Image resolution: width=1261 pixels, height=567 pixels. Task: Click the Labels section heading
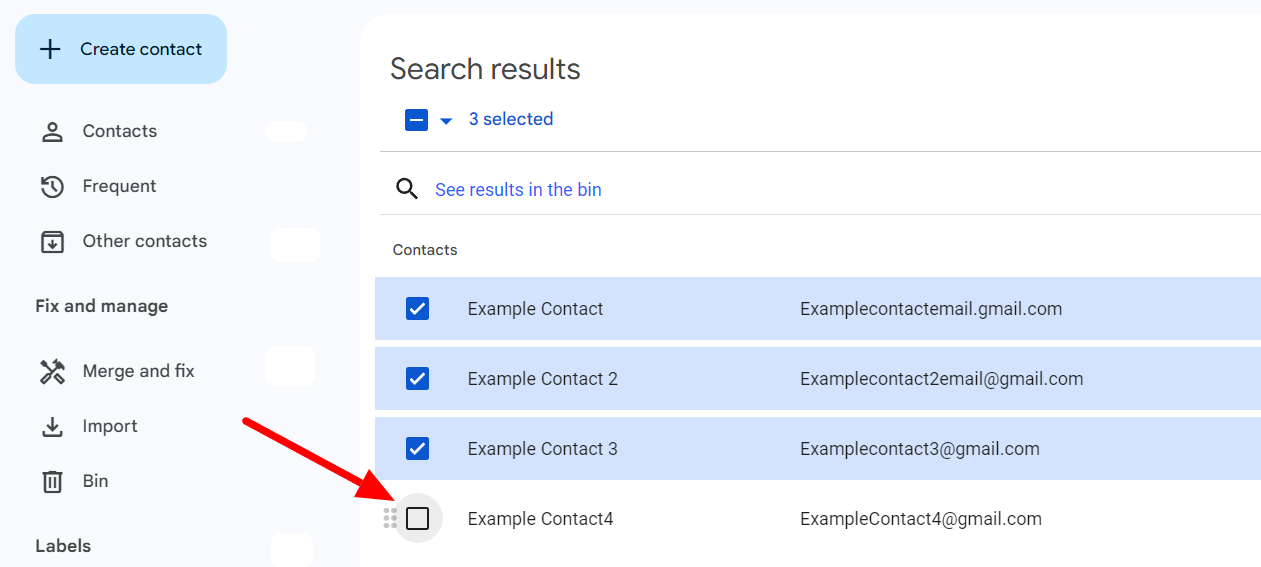pos(63,546)
